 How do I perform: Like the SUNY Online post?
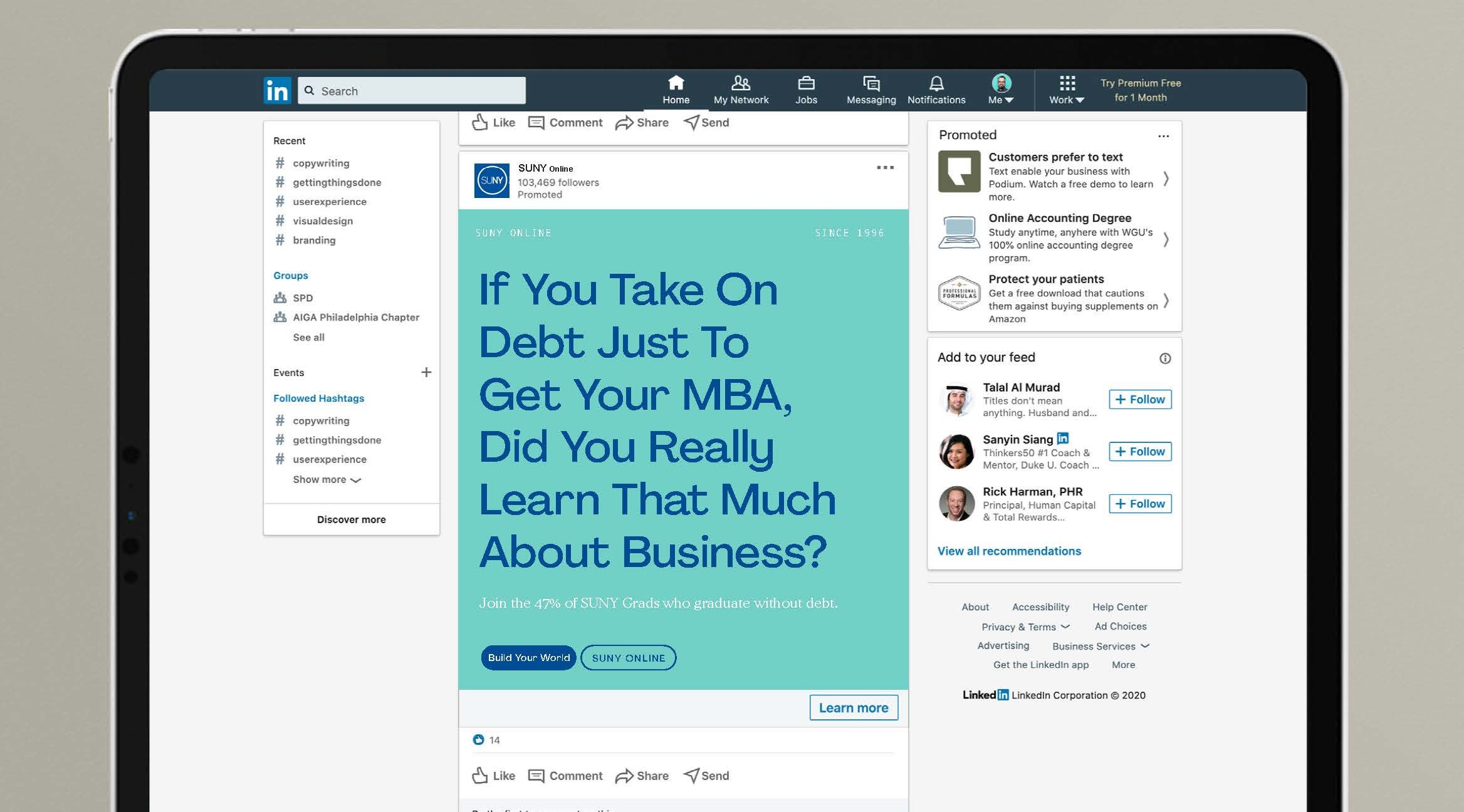coord(493,776)
